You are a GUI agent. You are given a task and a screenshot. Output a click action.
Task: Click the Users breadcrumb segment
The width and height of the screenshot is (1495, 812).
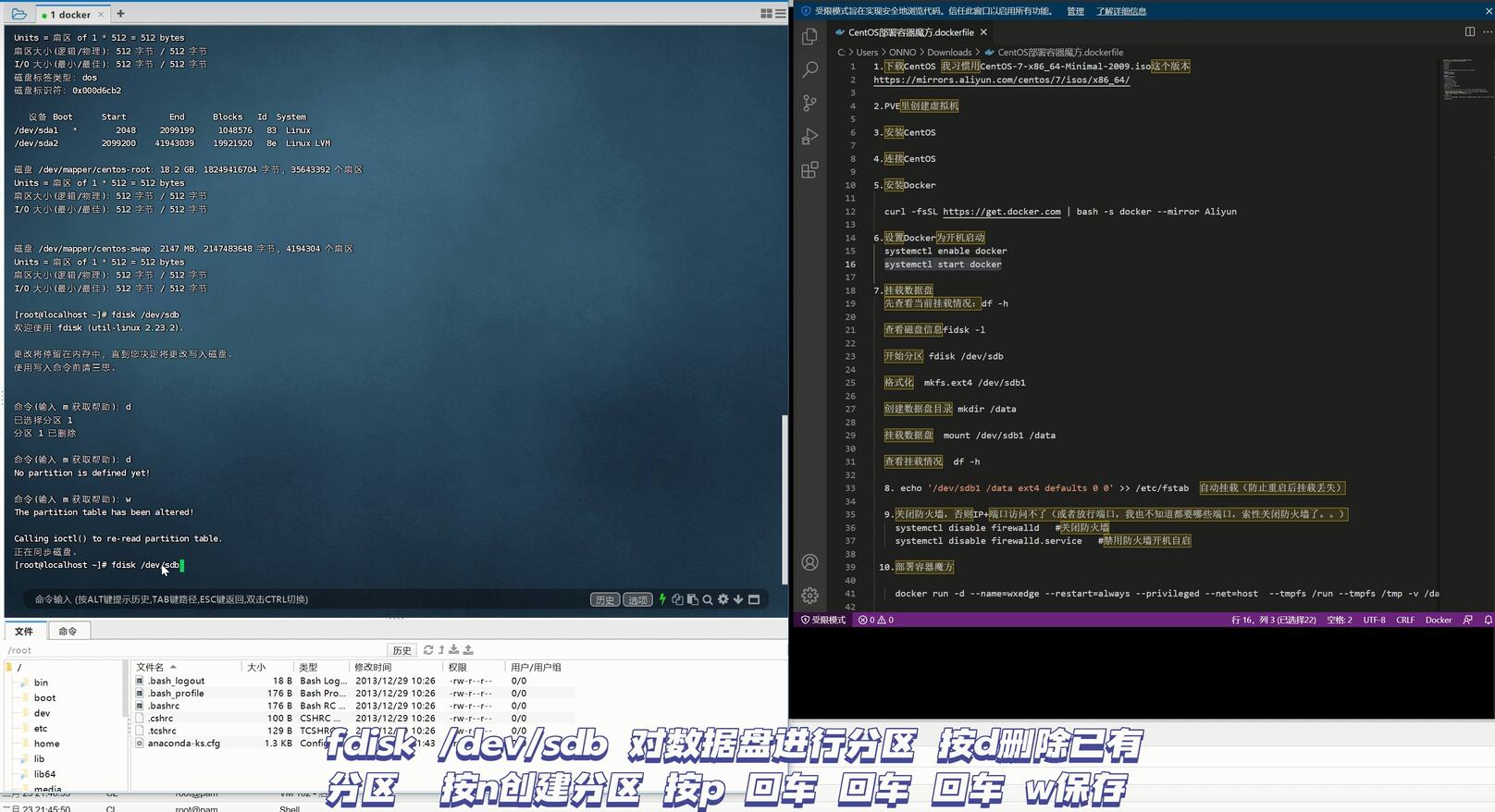click(867, 53)
